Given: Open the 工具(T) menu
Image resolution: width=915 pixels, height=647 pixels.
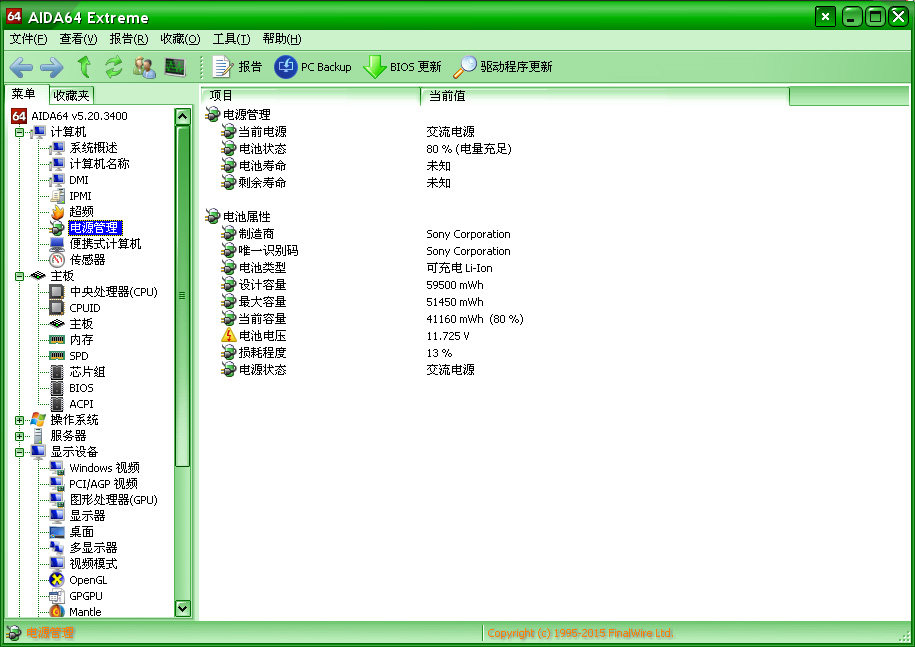Looking at the screenshot, I should click(x=231, y=39).
